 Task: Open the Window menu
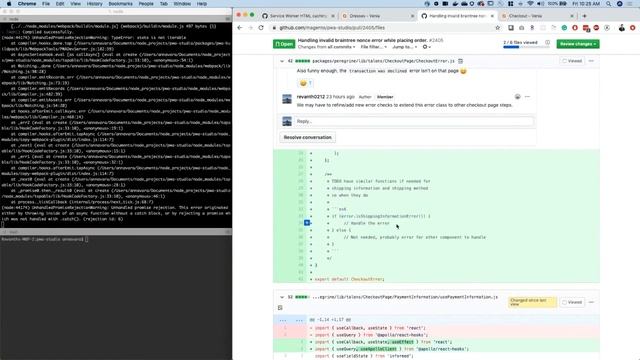pos(182,4)
